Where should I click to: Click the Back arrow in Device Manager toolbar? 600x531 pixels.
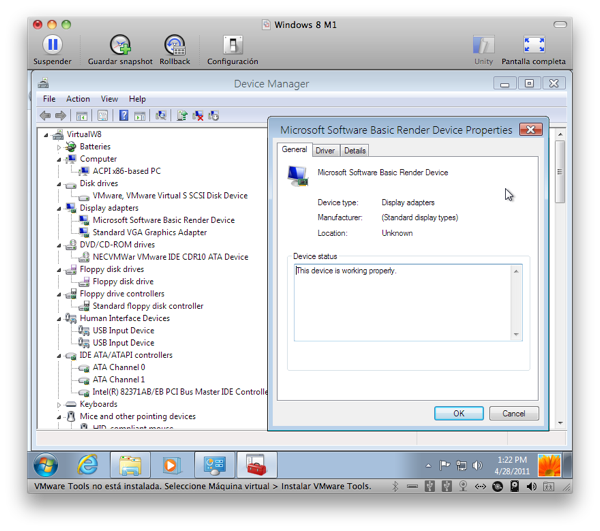click(45, 115)
